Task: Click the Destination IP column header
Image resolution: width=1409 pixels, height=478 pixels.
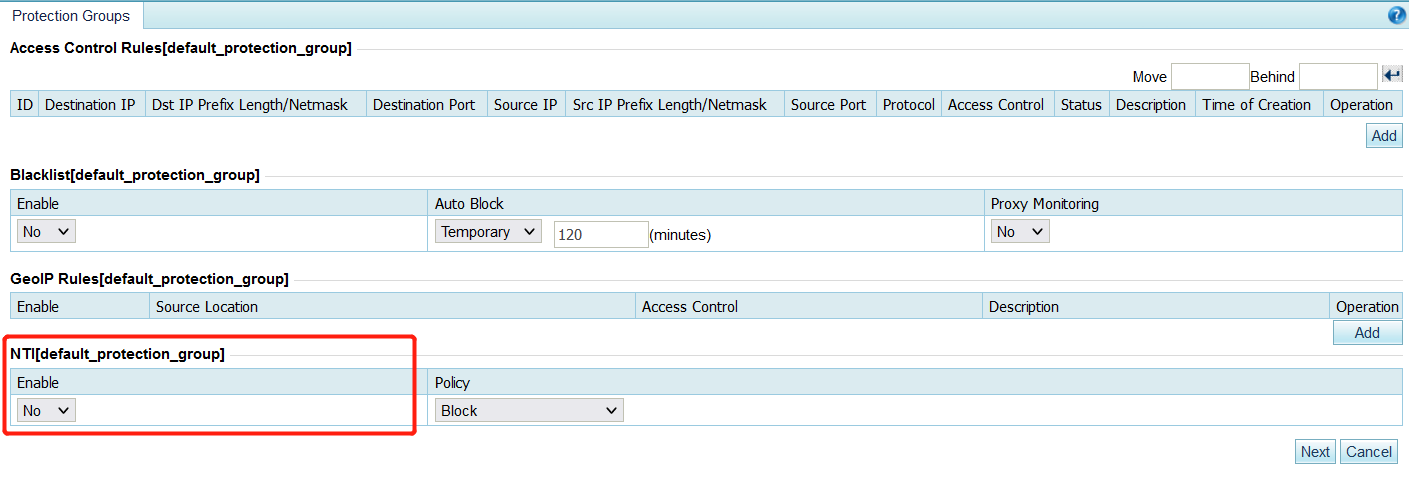Action: point(90,105)
